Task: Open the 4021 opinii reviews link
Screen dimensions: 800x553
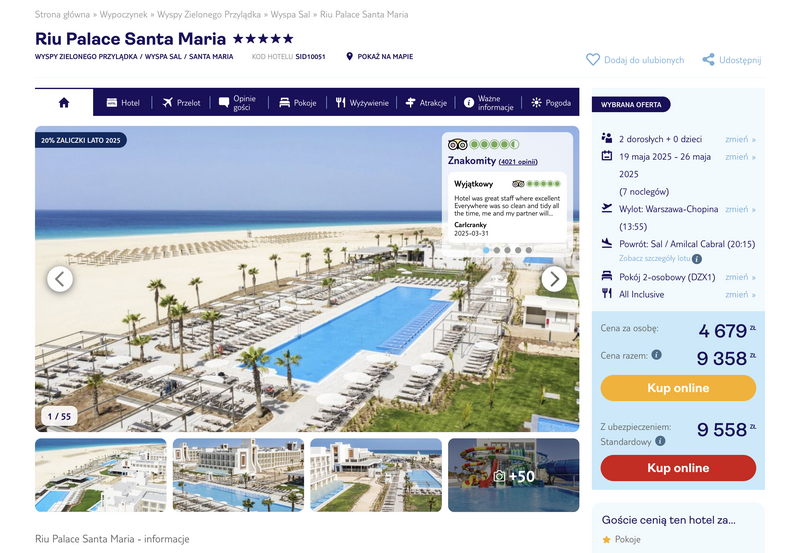Action: (518, 162)
